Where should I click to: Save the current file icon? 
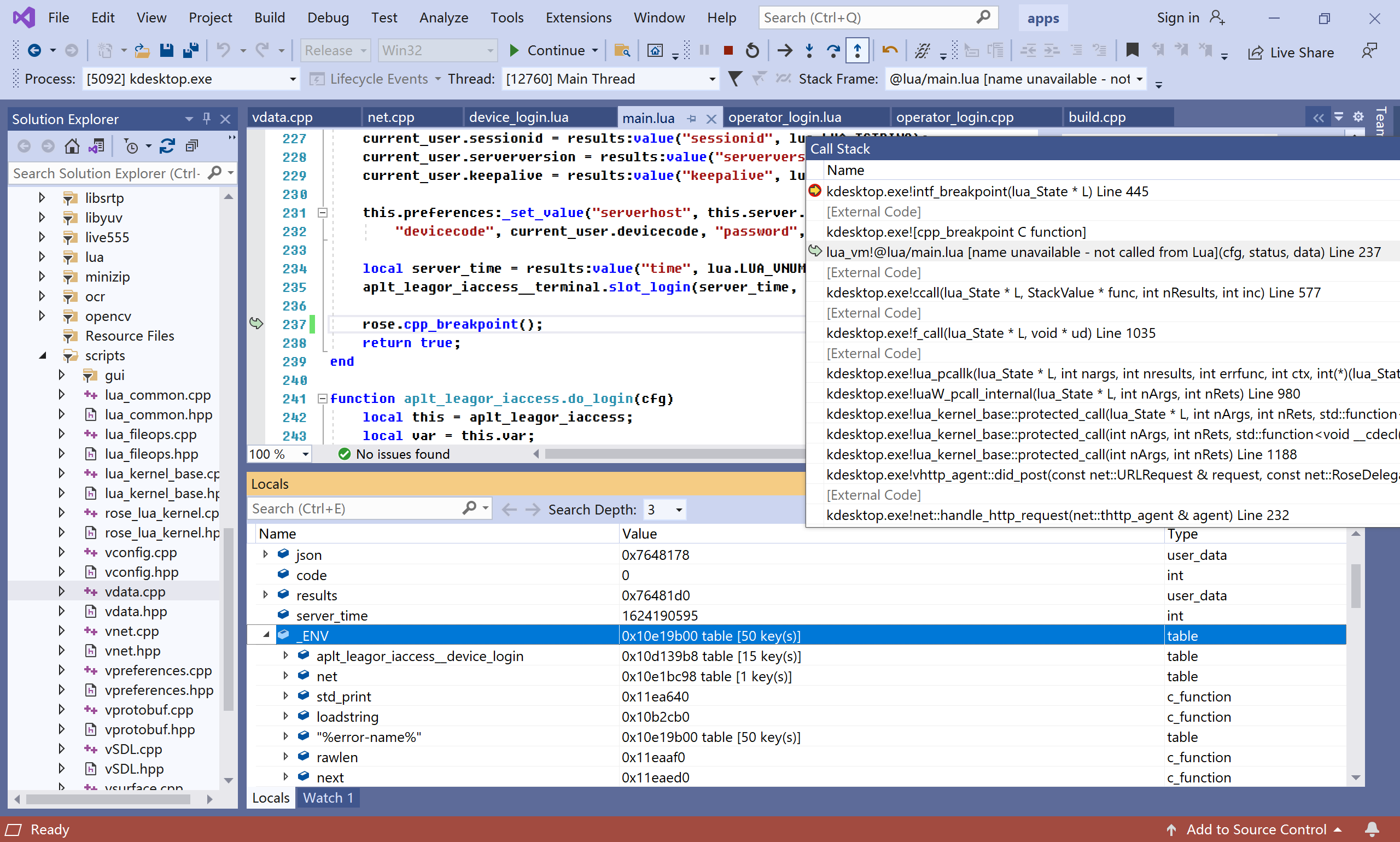click(x=166, y=50)
